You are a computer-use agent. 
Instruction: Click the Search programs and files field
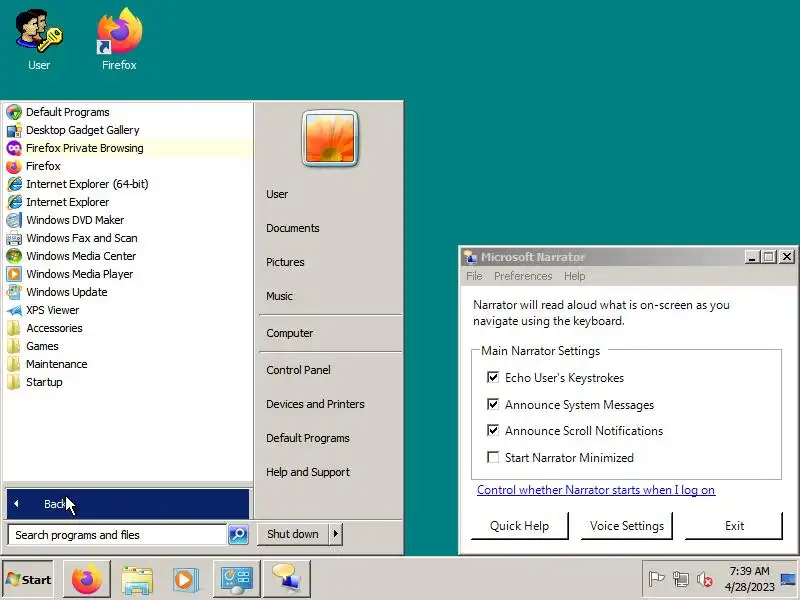click(x=117, y=535)
